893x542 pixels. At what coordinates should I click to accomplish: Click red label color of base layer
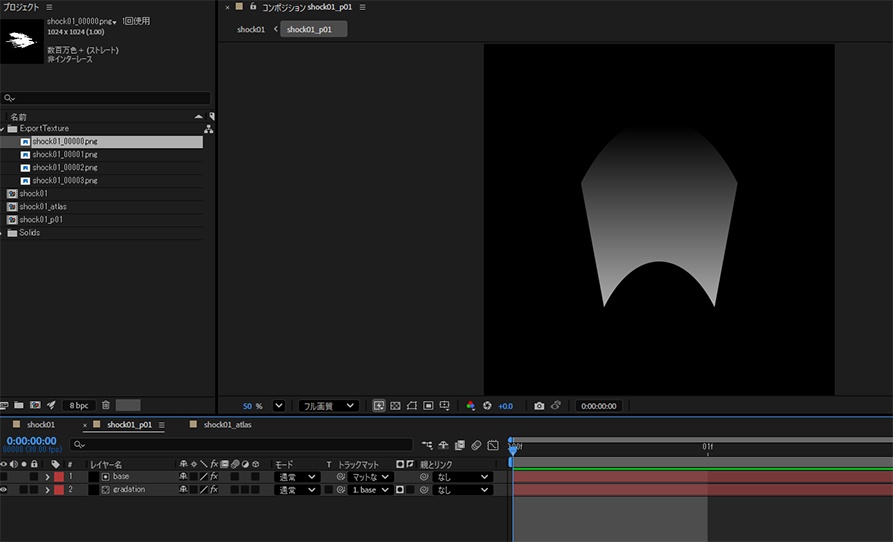pos(59,477)
